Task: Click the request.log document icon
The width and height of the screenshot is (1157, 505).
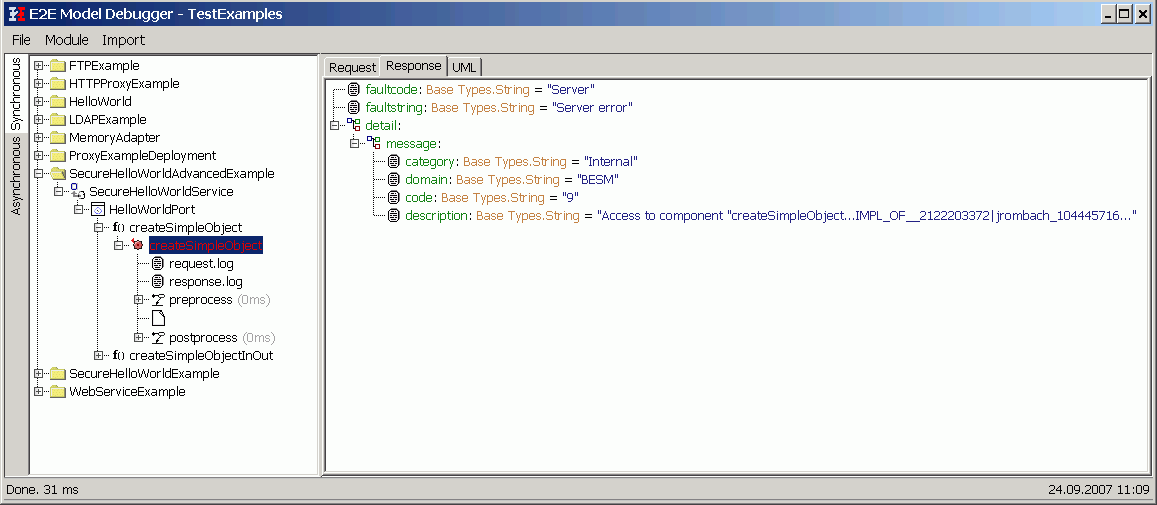Action: (x=157, y=264)
